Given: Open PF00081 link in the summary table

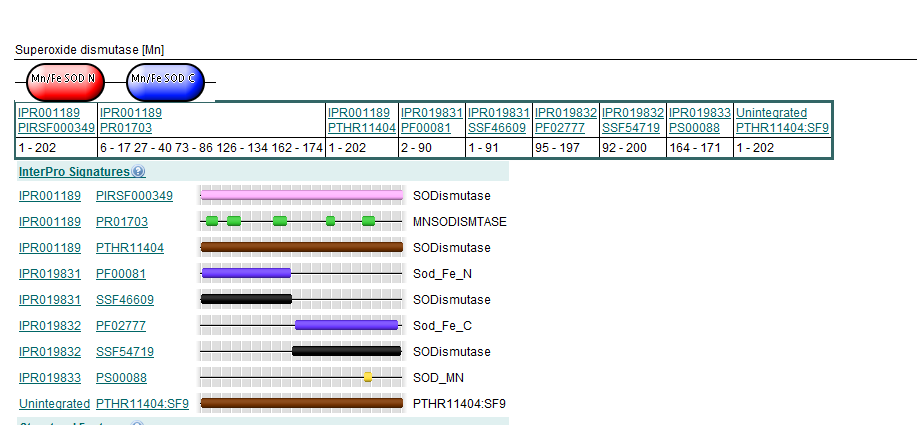Looking at the screenshot, I should coord(426,127).
